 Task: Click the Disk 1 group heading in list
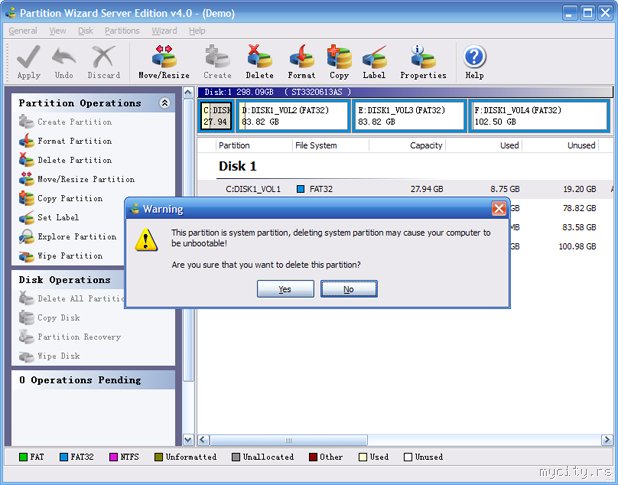tap(238, 166)
